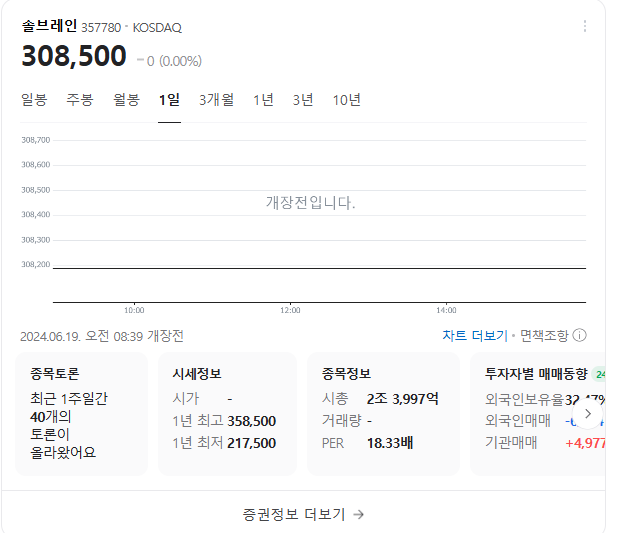Open the 투자자별 매매동향 card

[538, 414]
